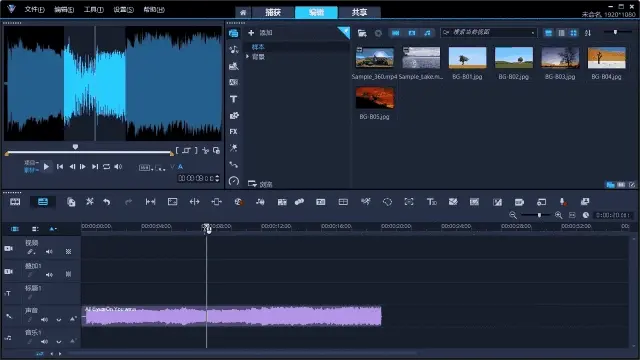Open the sort clips dropdown in library
Viewport: 640px width, 360px height.
[588, 33]
